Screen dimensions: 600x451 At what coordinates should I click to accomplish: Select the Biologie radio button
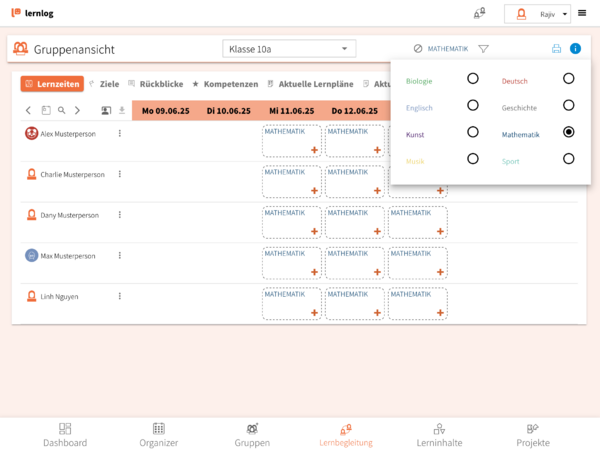[x=472, y=78]
